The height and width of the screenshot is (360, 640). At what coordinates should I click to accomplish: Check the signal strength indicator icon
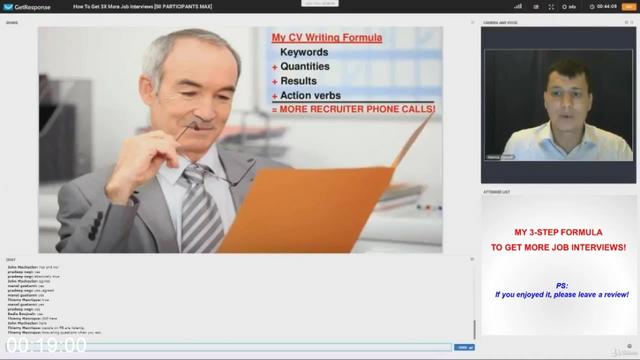click(x=518, y=7)
